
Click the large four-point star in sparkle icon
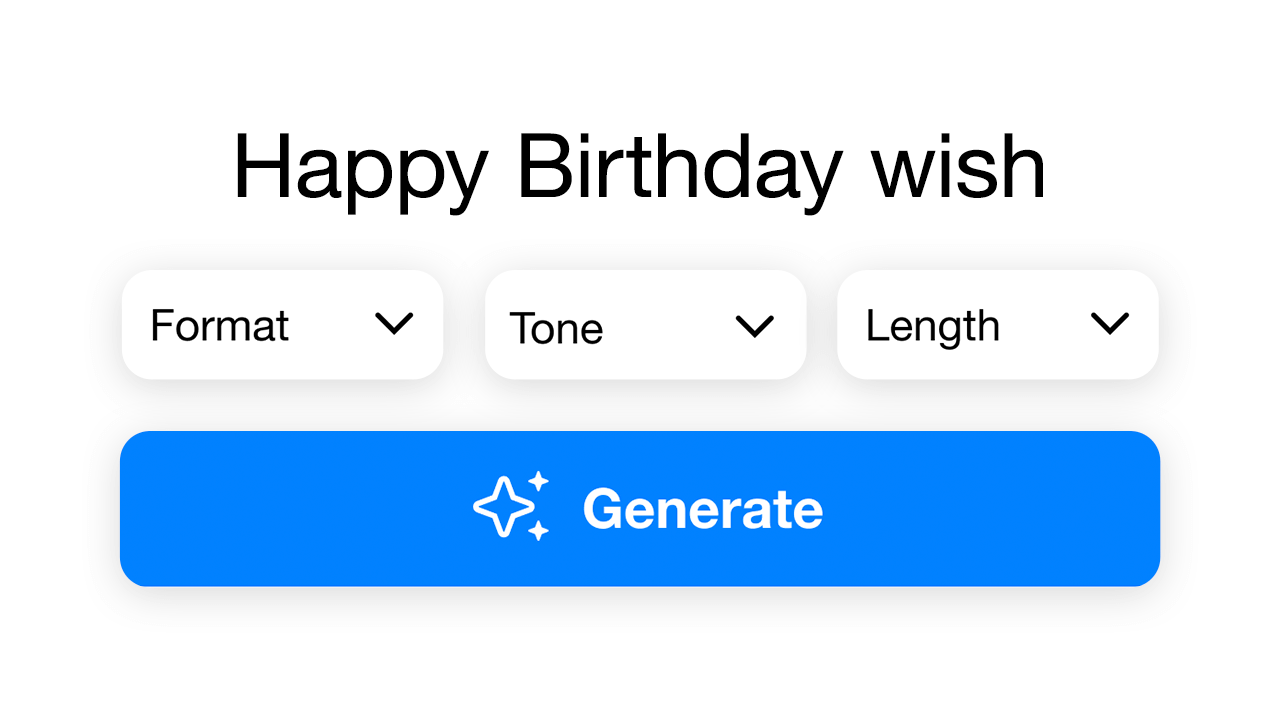click(x=505, y=507)
